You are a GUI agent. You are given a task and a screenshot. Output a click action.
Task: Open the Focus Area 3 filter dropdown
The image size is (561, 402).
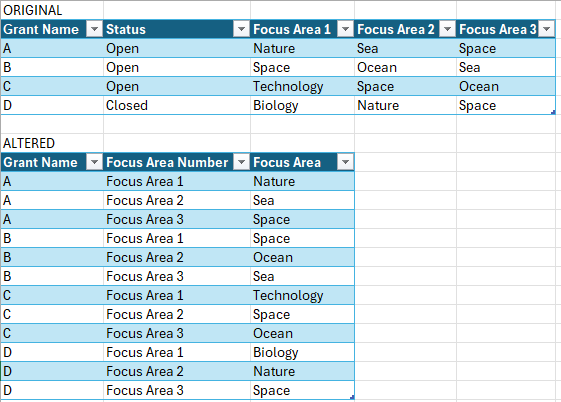tap(547, 29)
